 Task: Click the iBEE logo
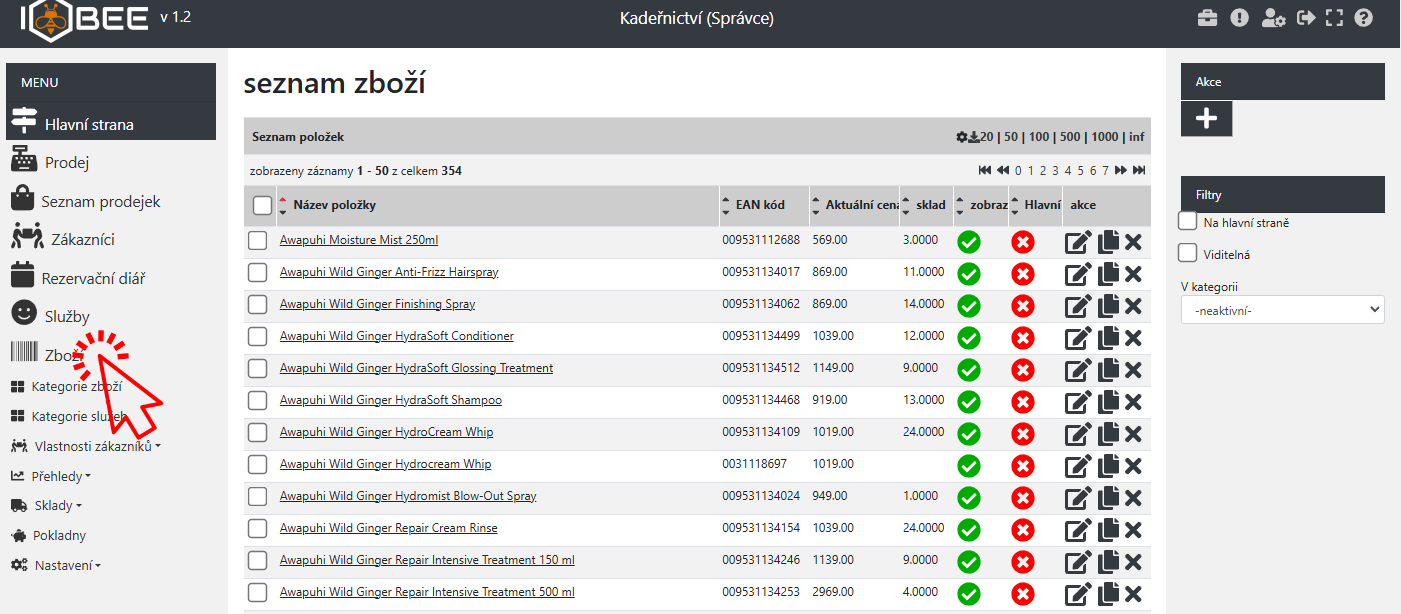click(x=85, y=20)
